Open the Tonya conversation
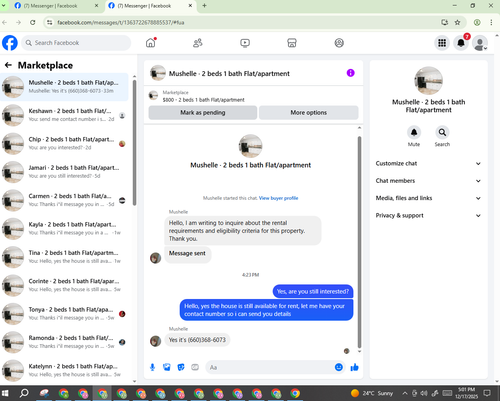 [64, 313]
